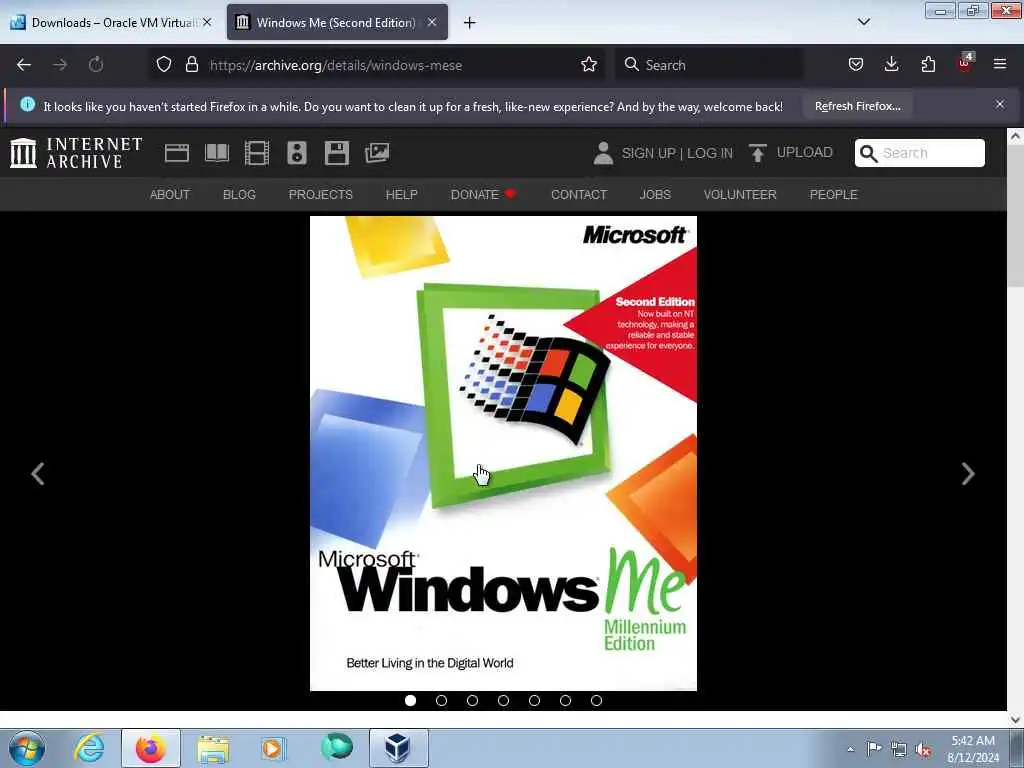Select the sixth carousel dot
Screen dimensions: 1024x768
tap(565, 700)
